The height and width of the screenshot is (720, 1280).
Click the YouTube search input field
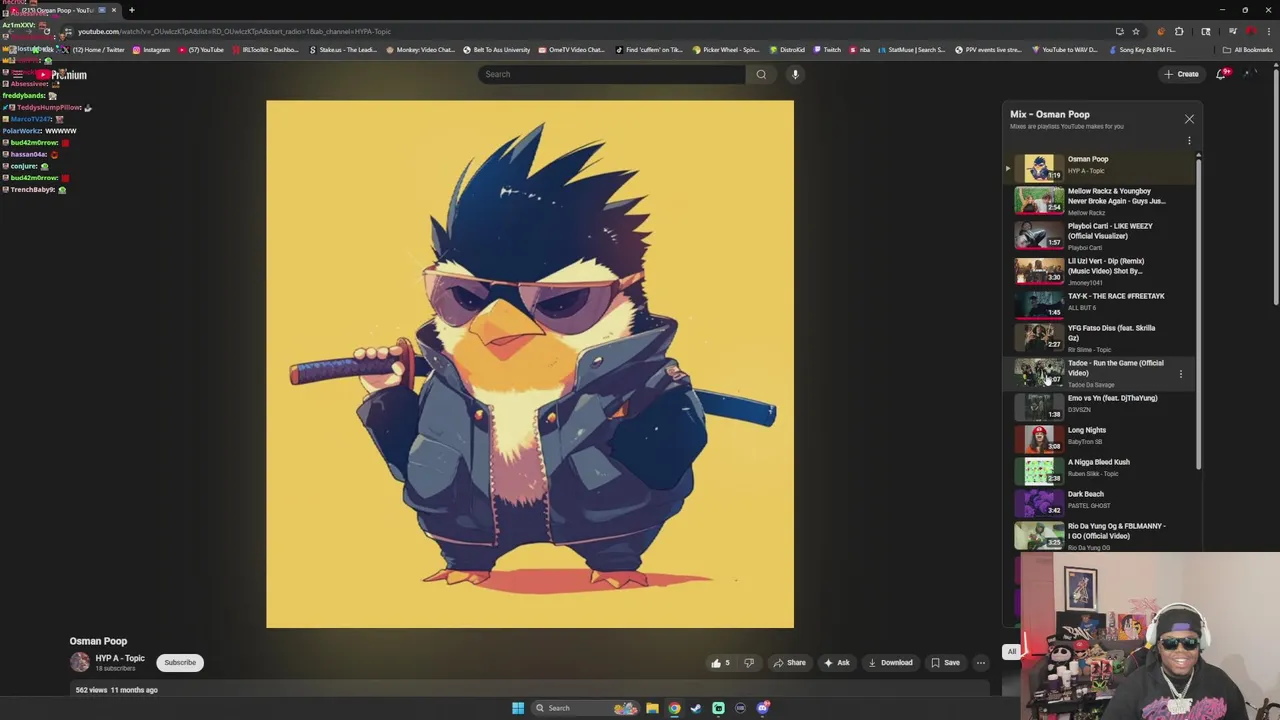612,74
